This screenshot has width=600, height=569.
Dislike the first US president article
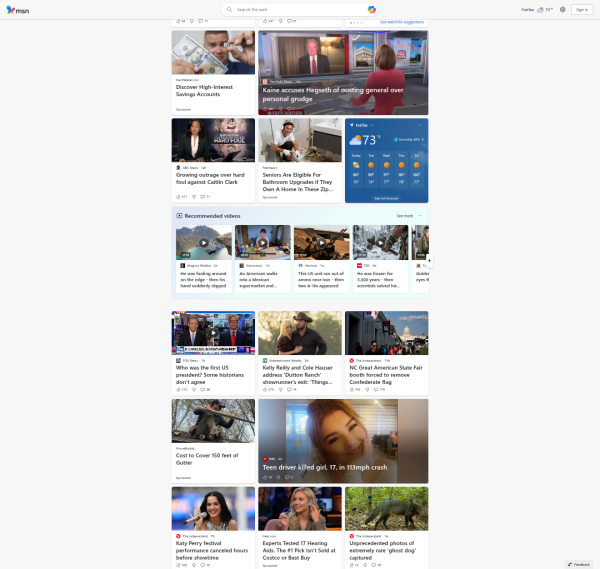click(x=194, y=390)
